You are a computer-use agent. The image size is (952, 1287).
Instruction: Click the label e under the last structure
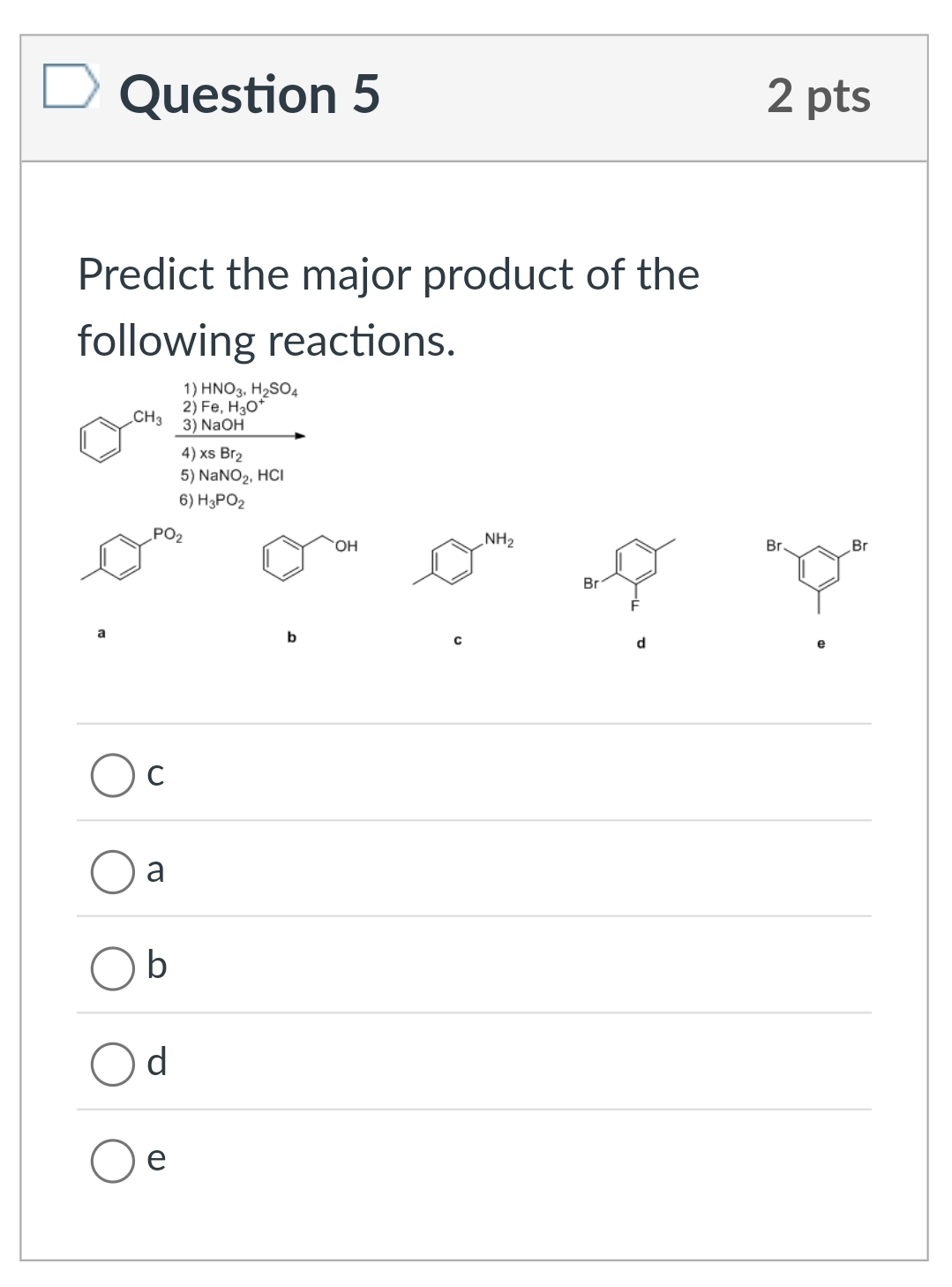click(x=820, y=644)
